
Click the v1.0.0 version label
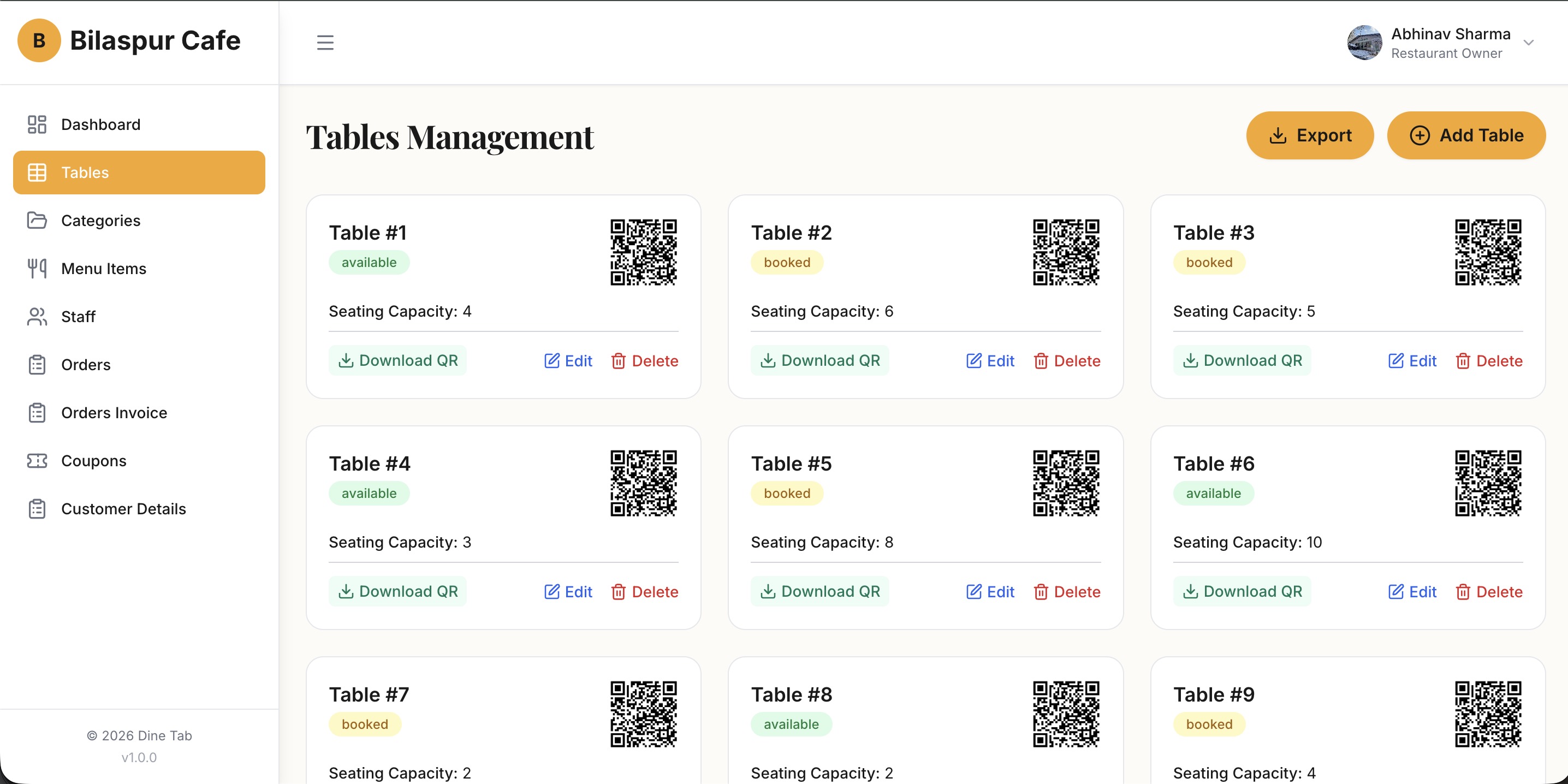(139, 757)
